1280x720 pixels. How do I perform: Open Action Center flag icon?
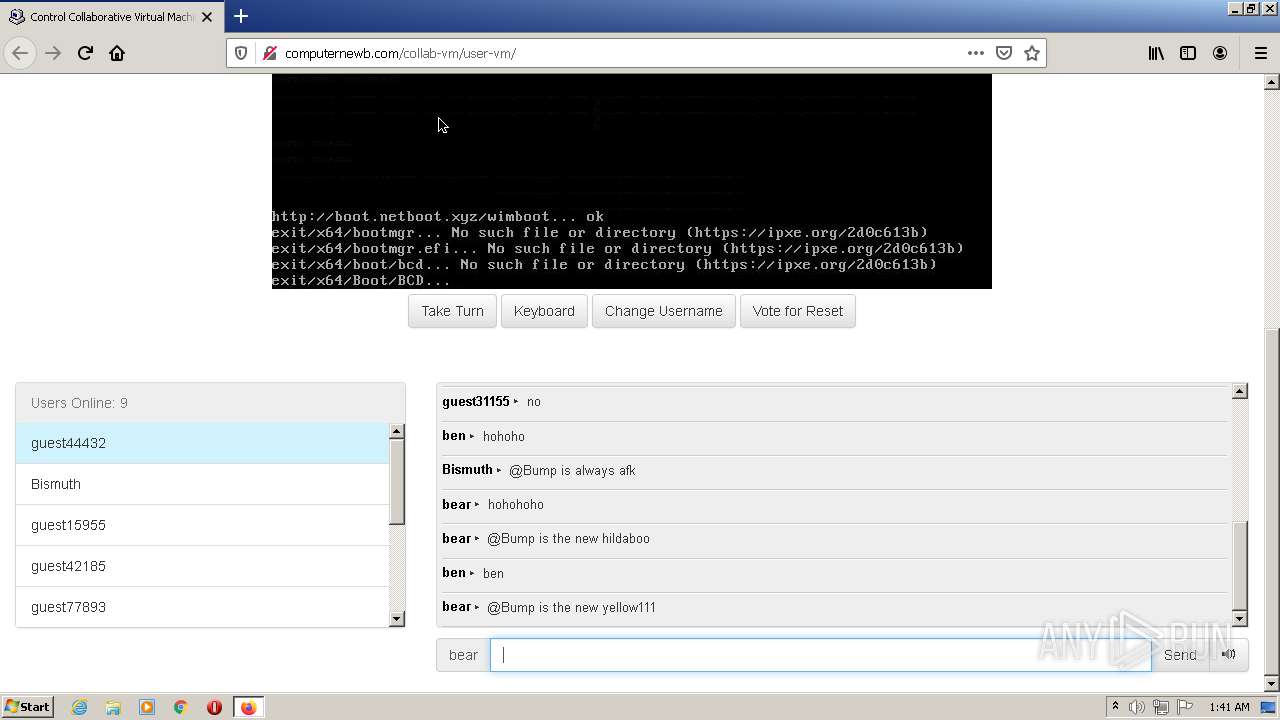tap(1185, 707)
